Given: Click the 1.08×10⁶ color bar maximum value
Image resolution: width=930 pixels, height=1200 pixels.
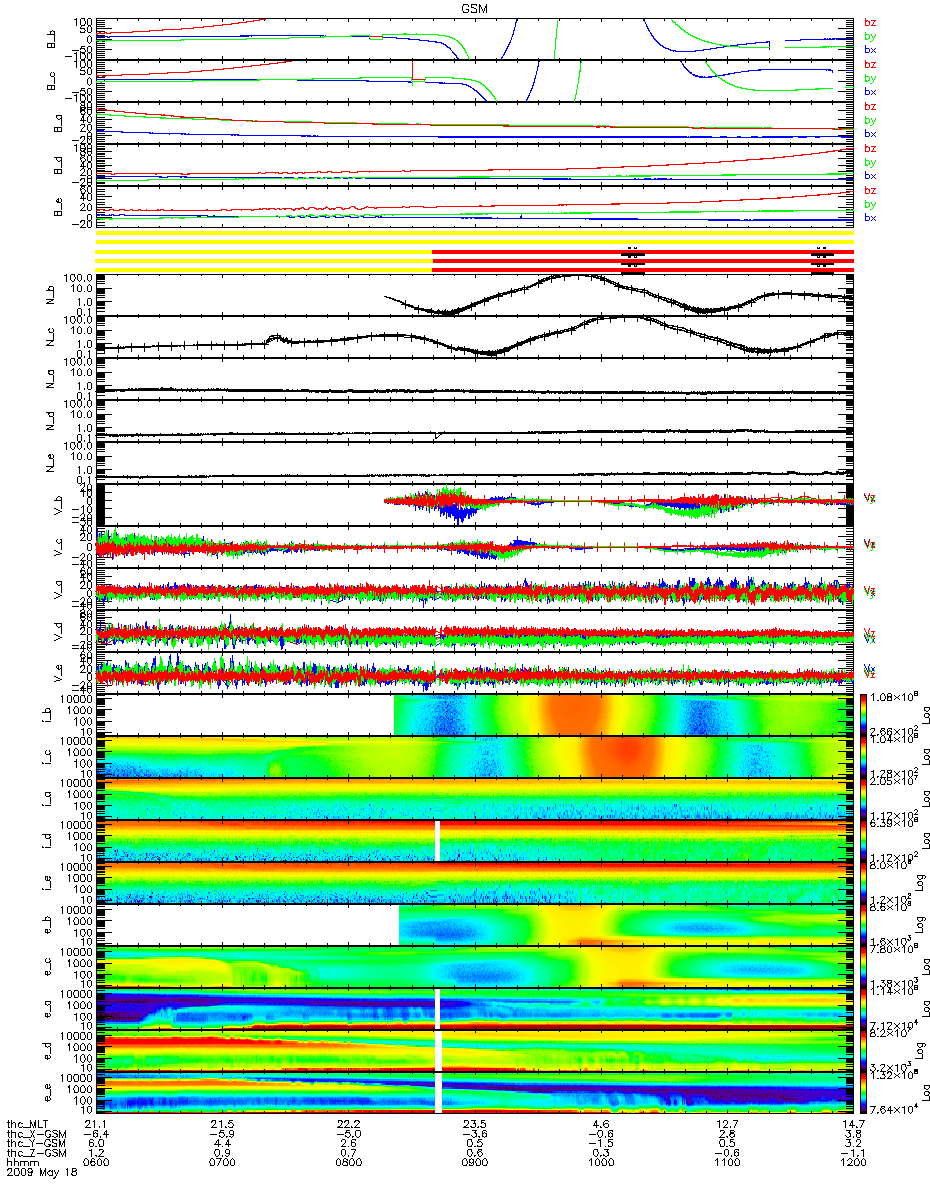Looking at the screenshot, I should 896,695.
